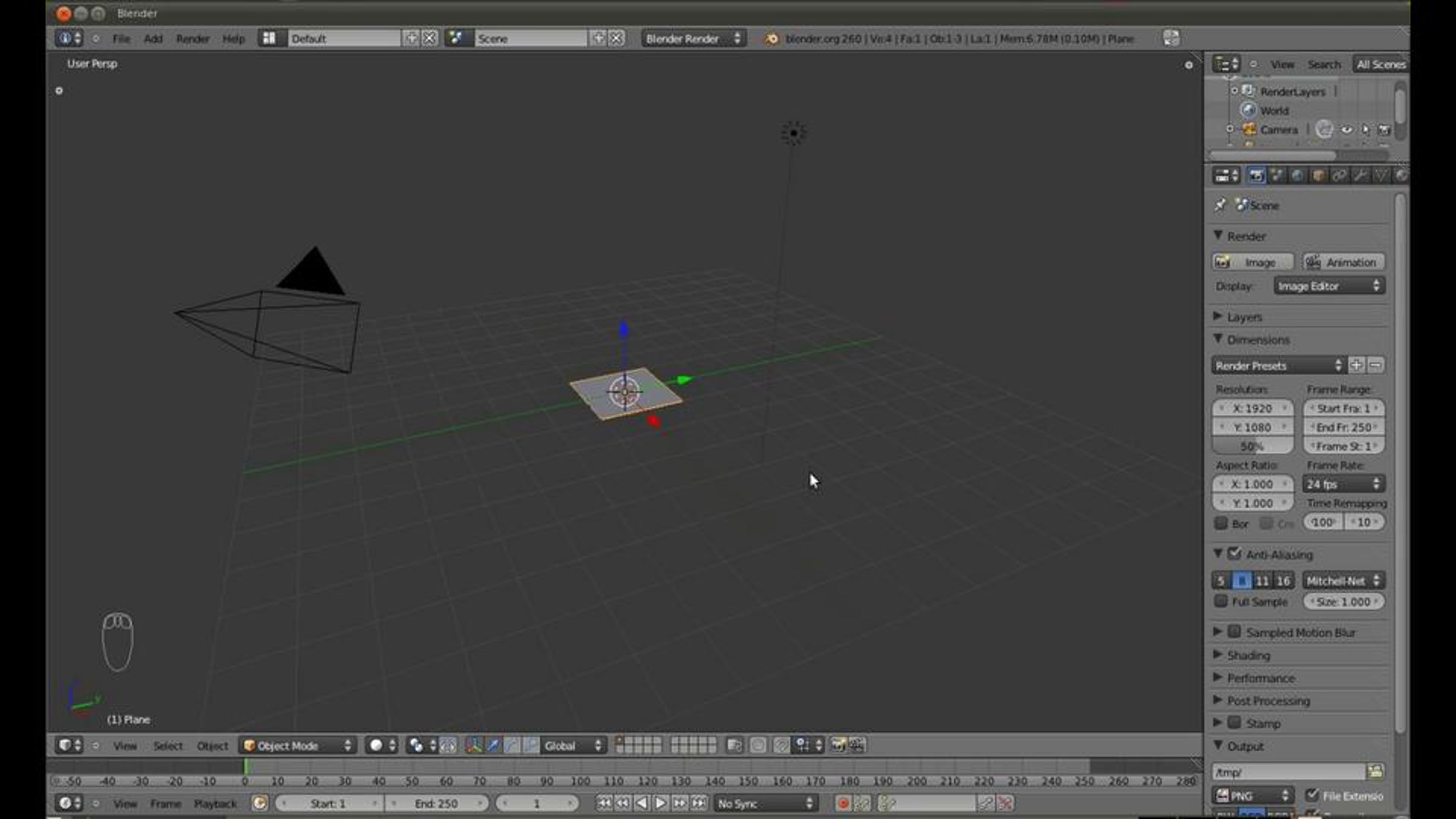The width and height of the screenshot is (1456, 819).
Task: Click the output folder browse icon
Action: [1375, 772]
